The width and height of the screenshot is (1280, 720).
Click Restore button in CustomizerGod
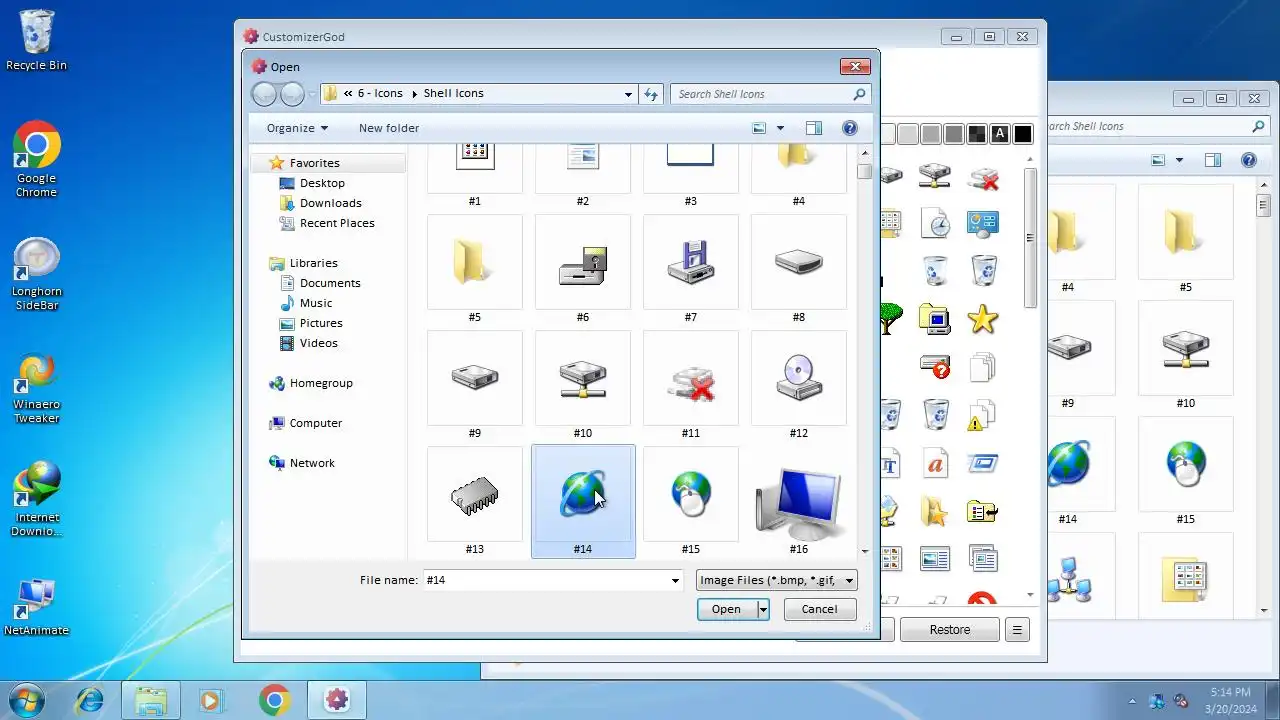click(949, 630)
